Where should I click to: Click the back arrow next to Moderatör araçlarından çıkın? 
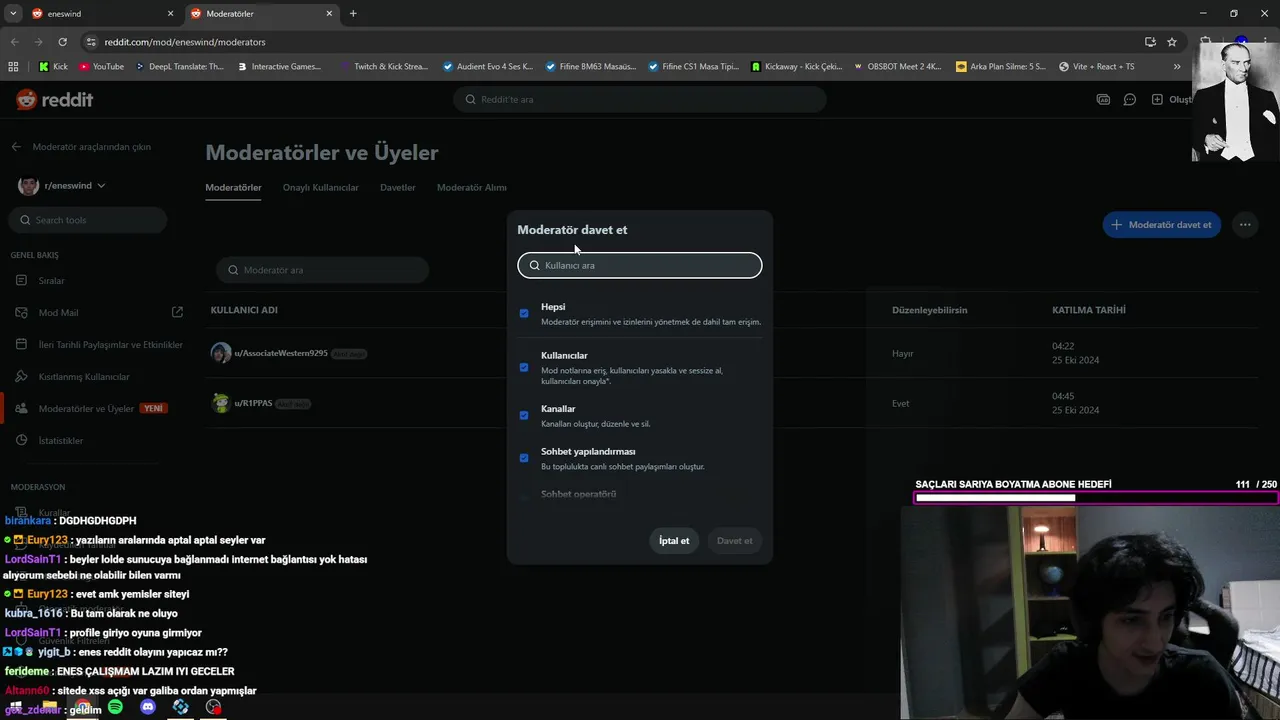tap(16, 147)
